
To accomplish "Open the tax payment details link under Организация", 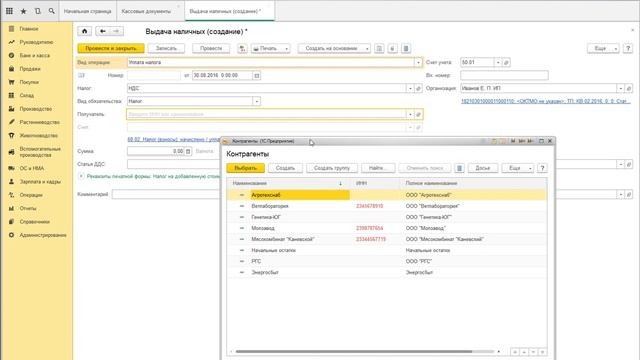I will pyautogui.click(x=546, y=101).
